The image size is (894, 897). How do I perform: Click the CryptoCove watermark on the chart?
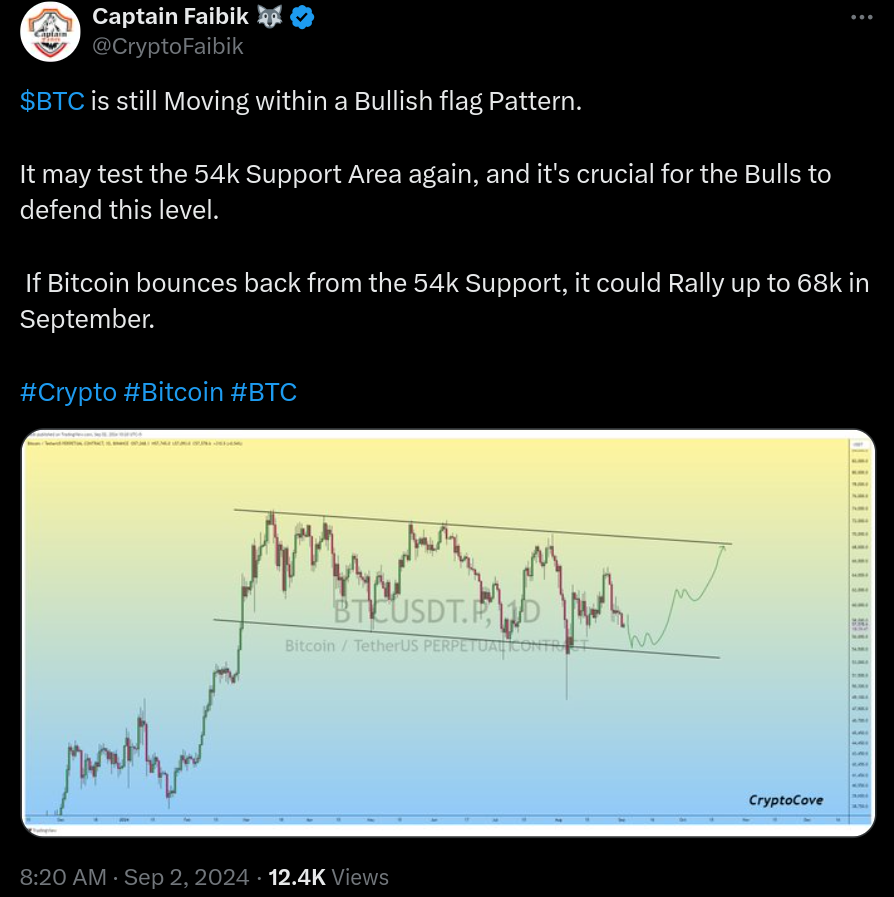(x=785, y=800)
